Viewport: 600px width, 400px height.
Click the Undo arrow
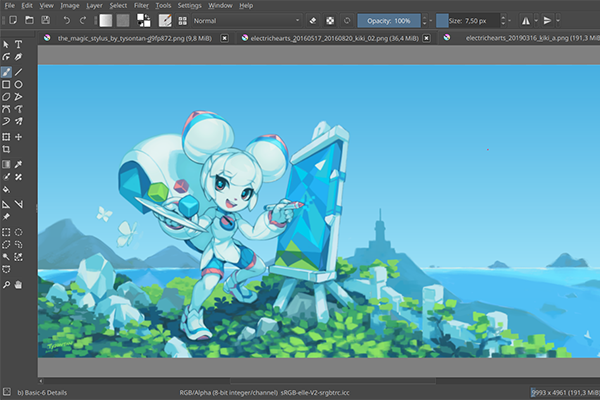[66, 19]
